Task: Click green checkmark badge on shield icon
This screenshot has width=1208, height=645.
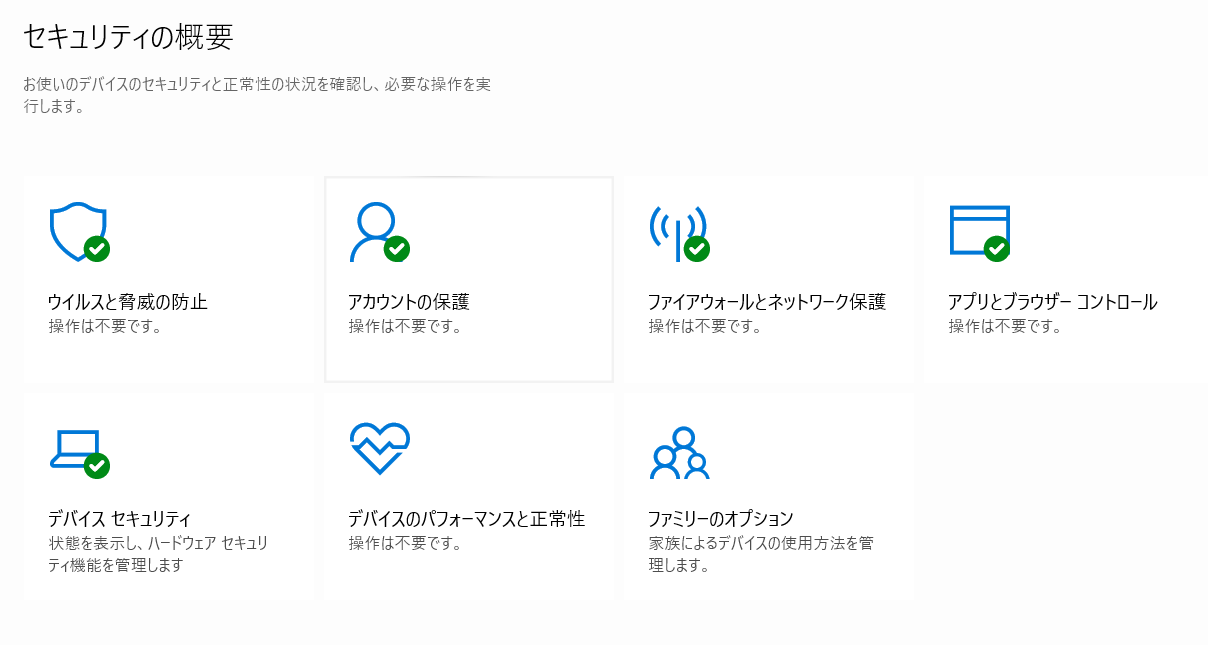Action: point(97,248)
